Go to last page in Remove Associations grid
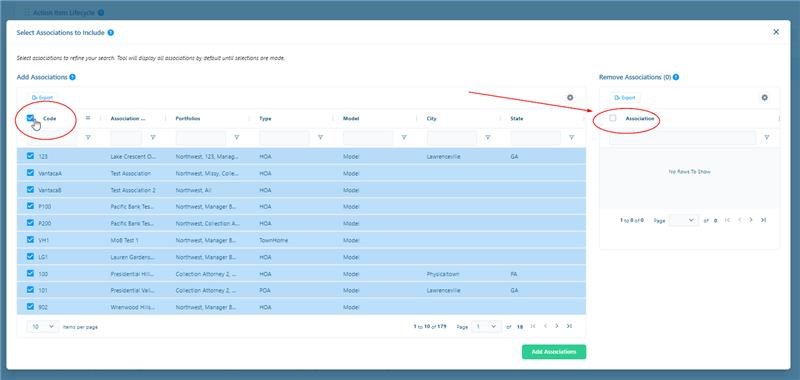This screenshot has width=800, height=380. [x=763, y=220]
